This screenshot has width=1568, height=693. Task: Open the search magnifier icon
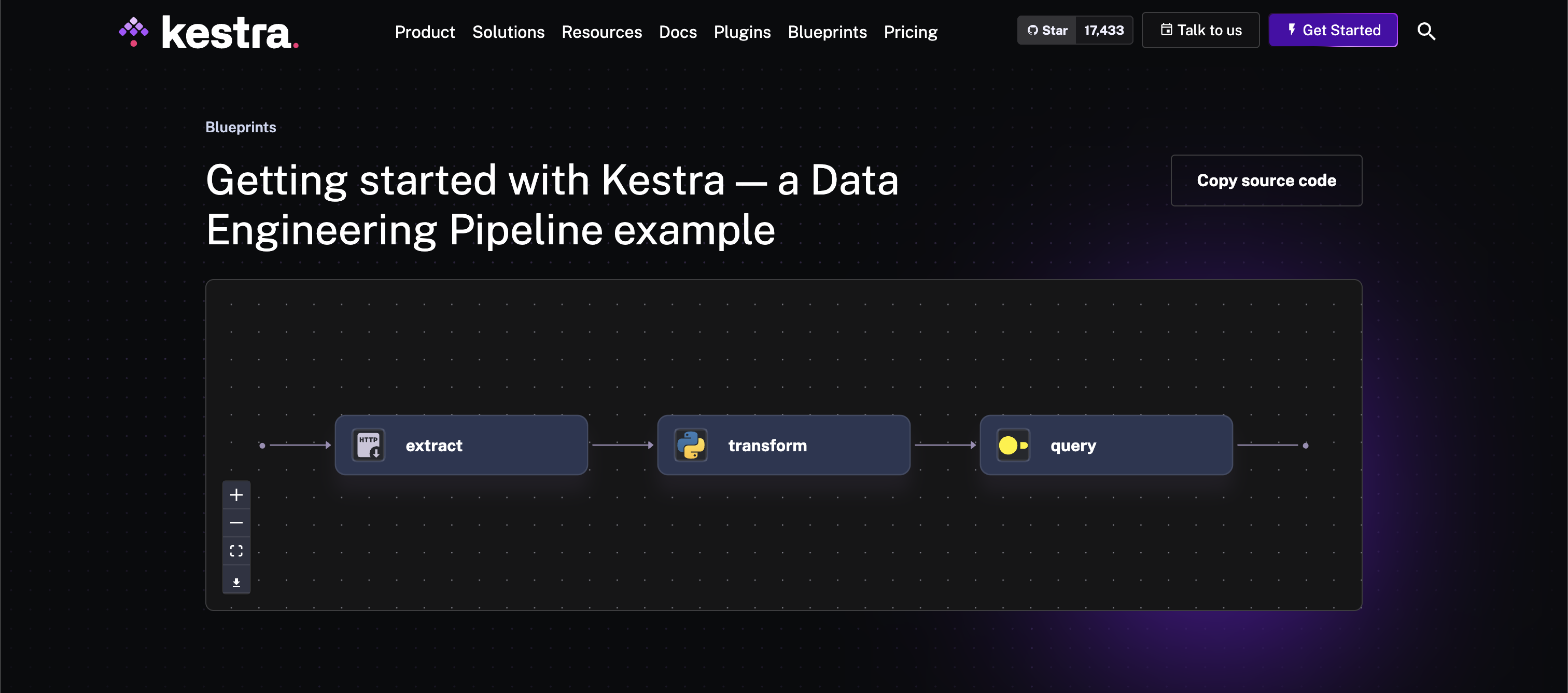pos(1425,31)
